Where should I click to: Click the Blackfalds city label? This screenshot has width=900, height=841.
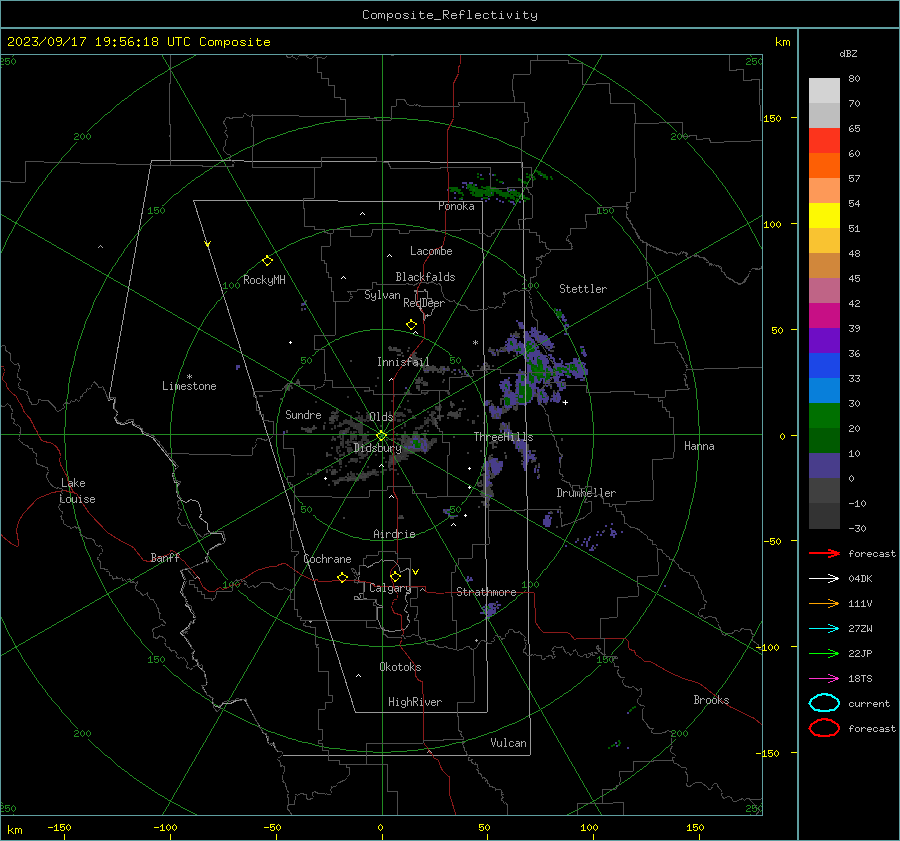[425, 277]
